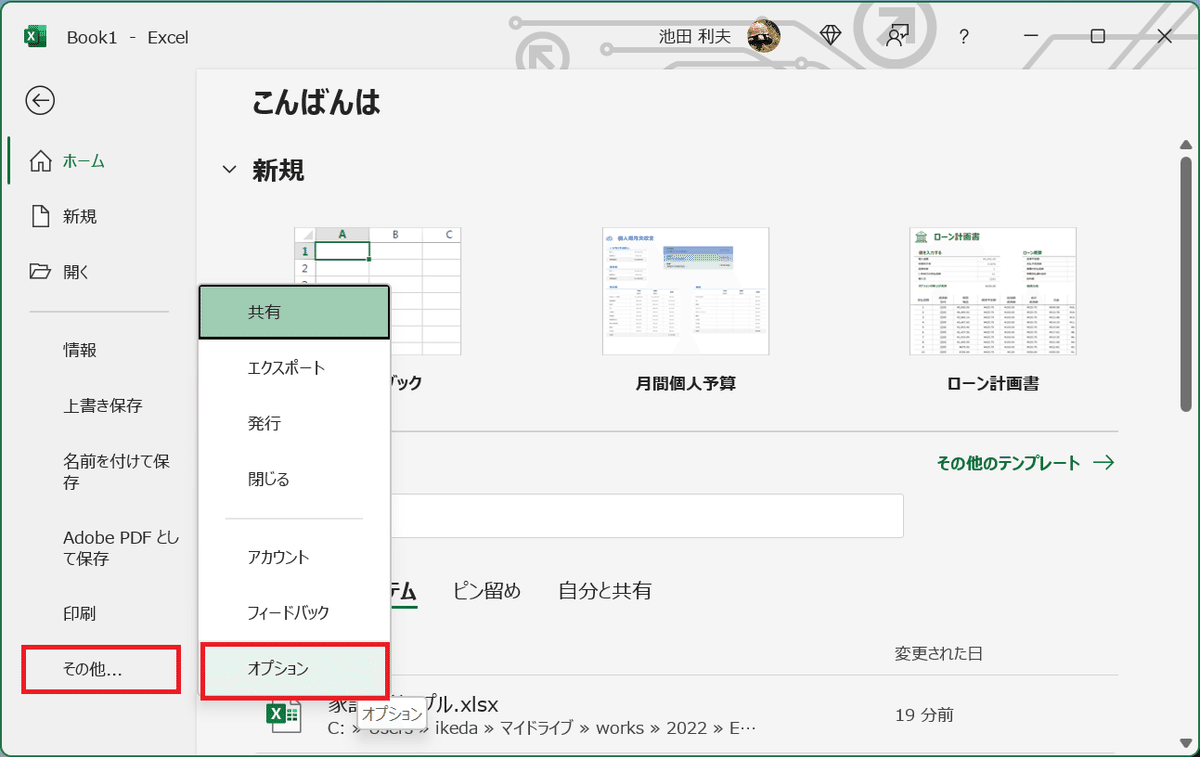Choose 上書き保存 in sidebar
Image resolution: width=1200 pixels, height=757 pixels.
(x=103, y=406)
